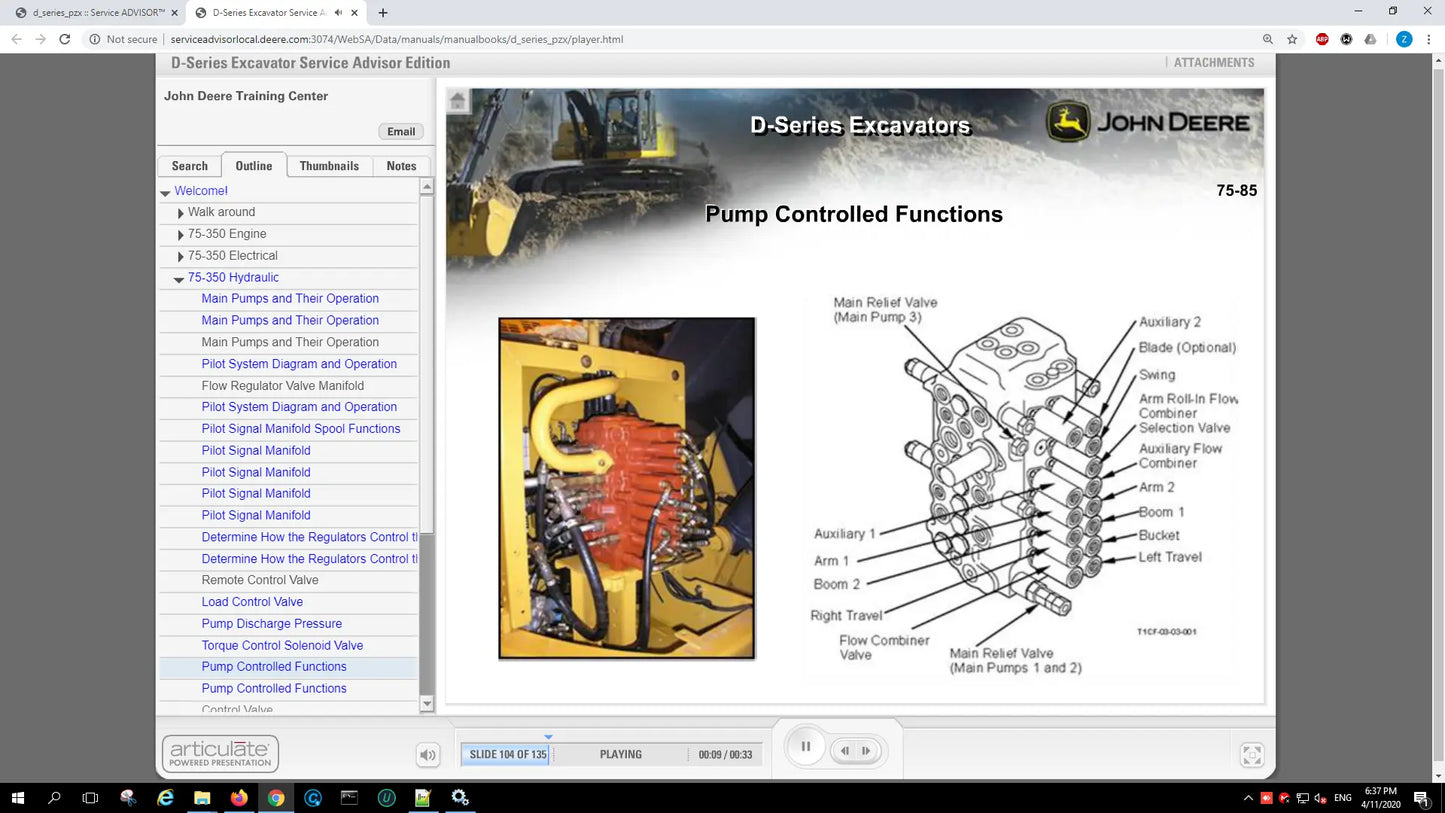Go to the previous slide
Screen dimensions: 1445x813
point(845,751)
